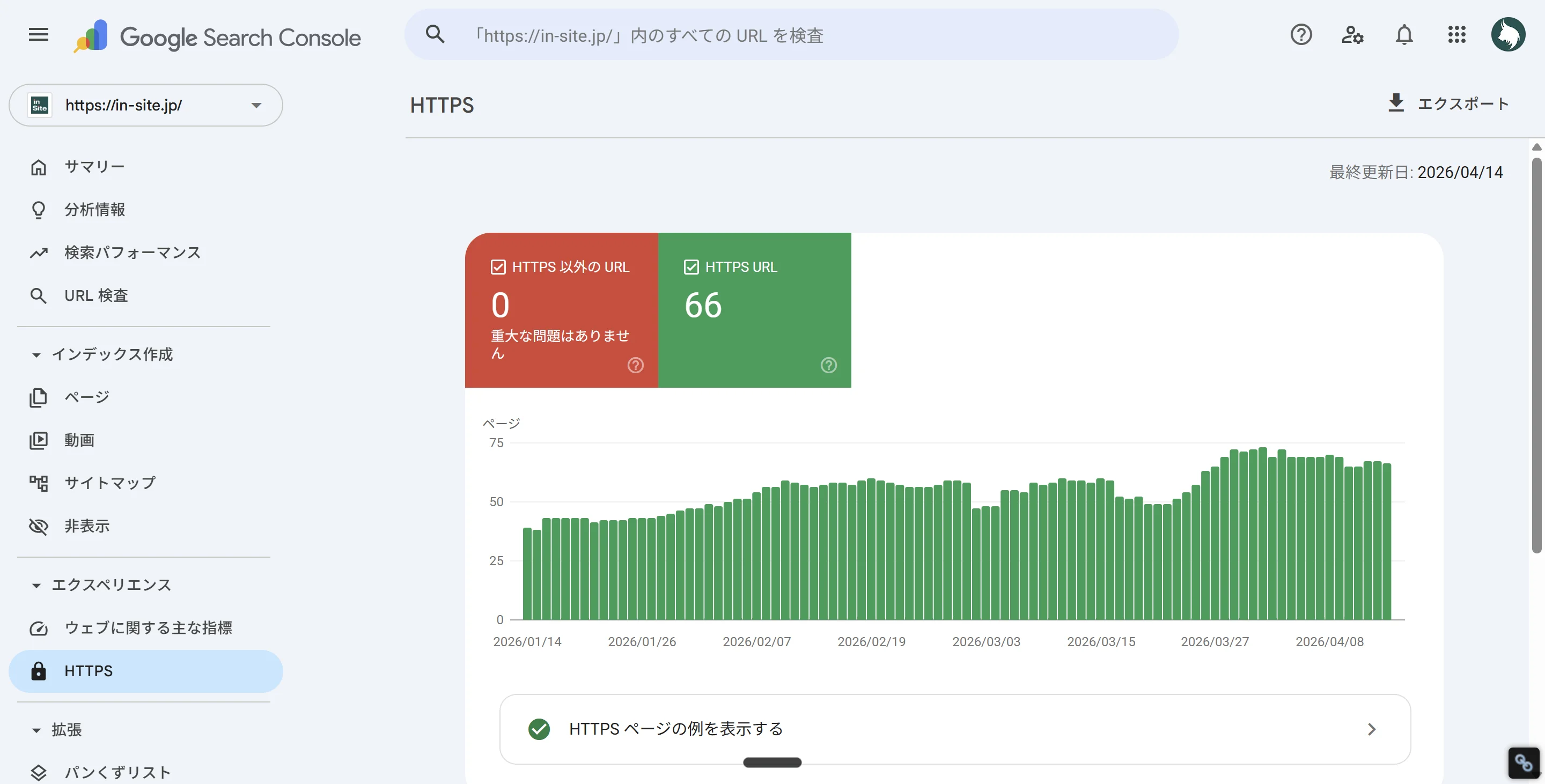Select the URL 検査 magnifier icon
This screenshot has width=1545, height=784.
pyautogui.click(x=39, y=295)
